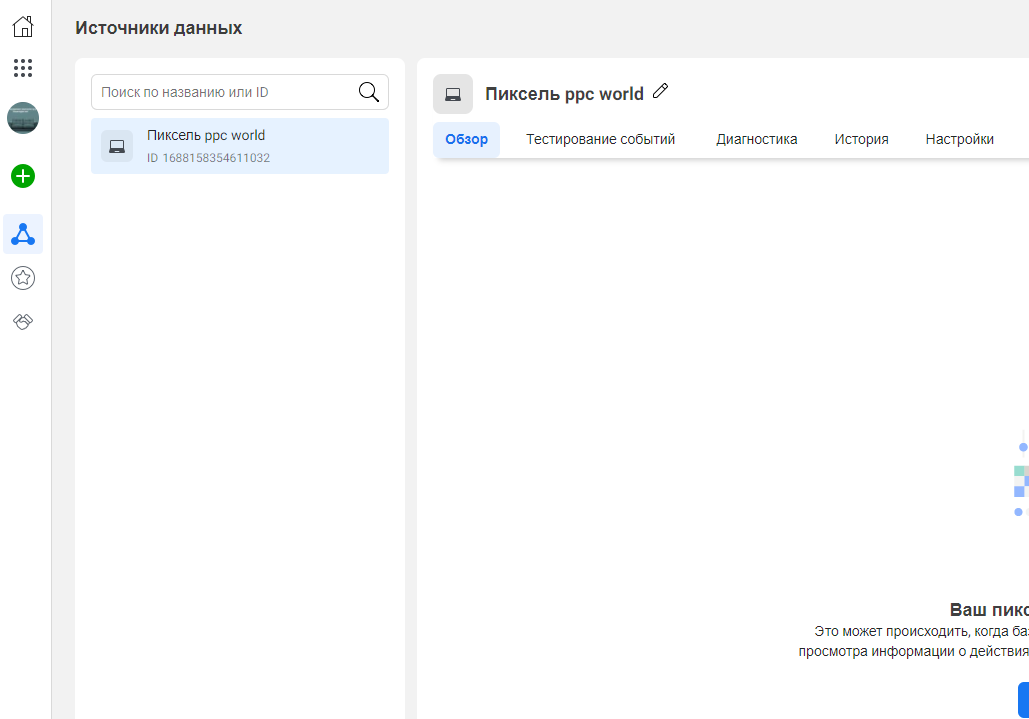Open partner integrations handshake icon

coord(23,321)
